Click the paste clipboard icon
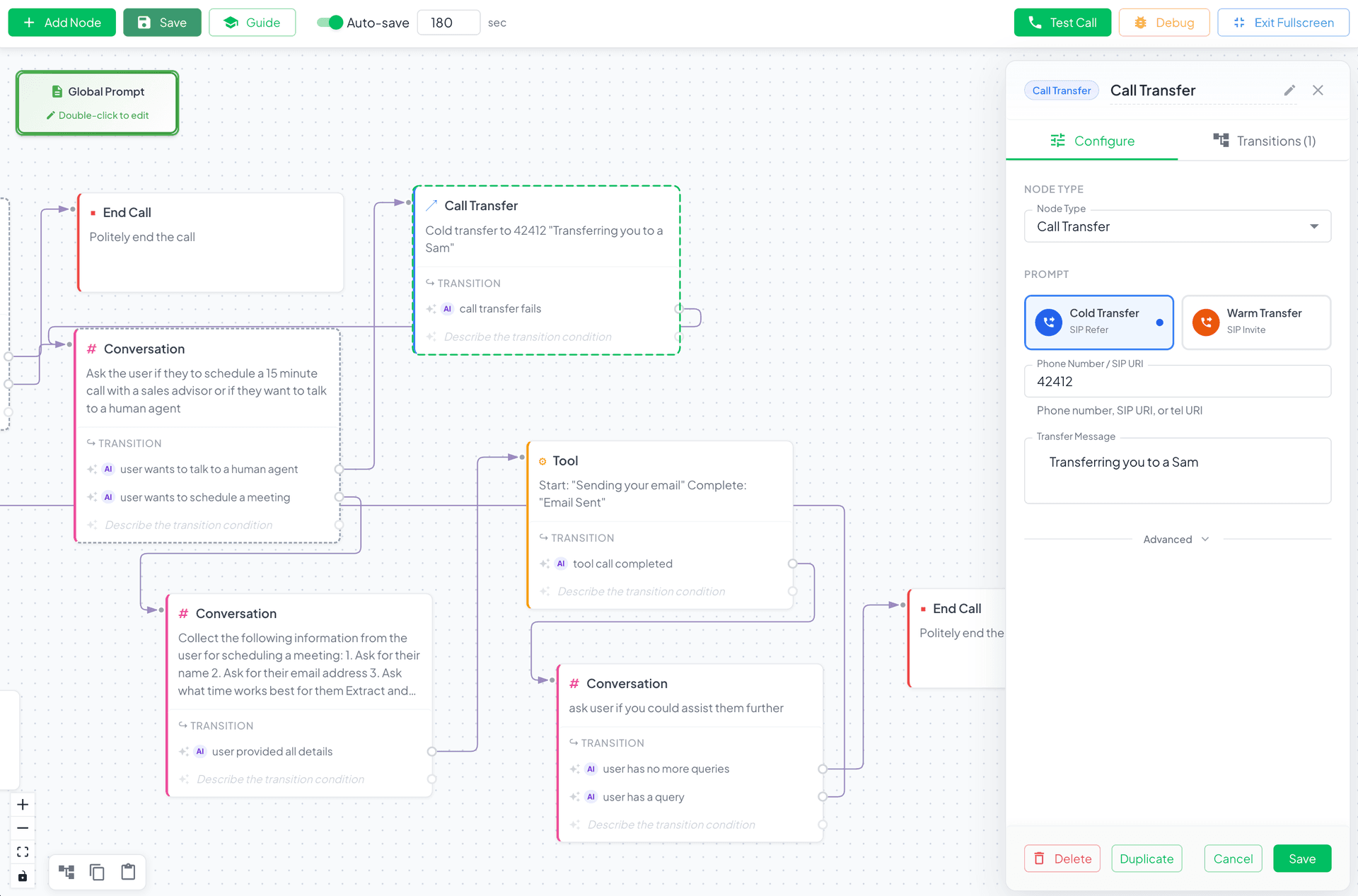1358x896 pixels. pos(128,872)
